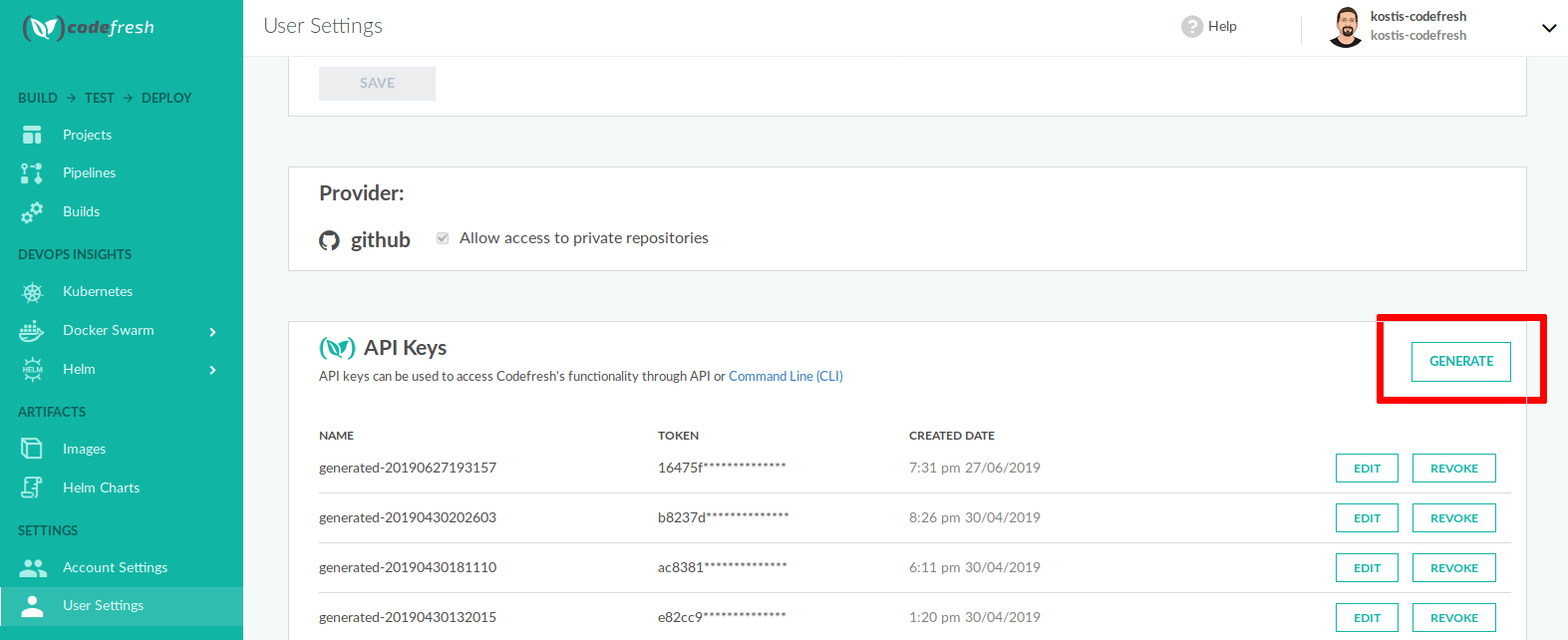Click the Builds gears icon

pos(32,212)
